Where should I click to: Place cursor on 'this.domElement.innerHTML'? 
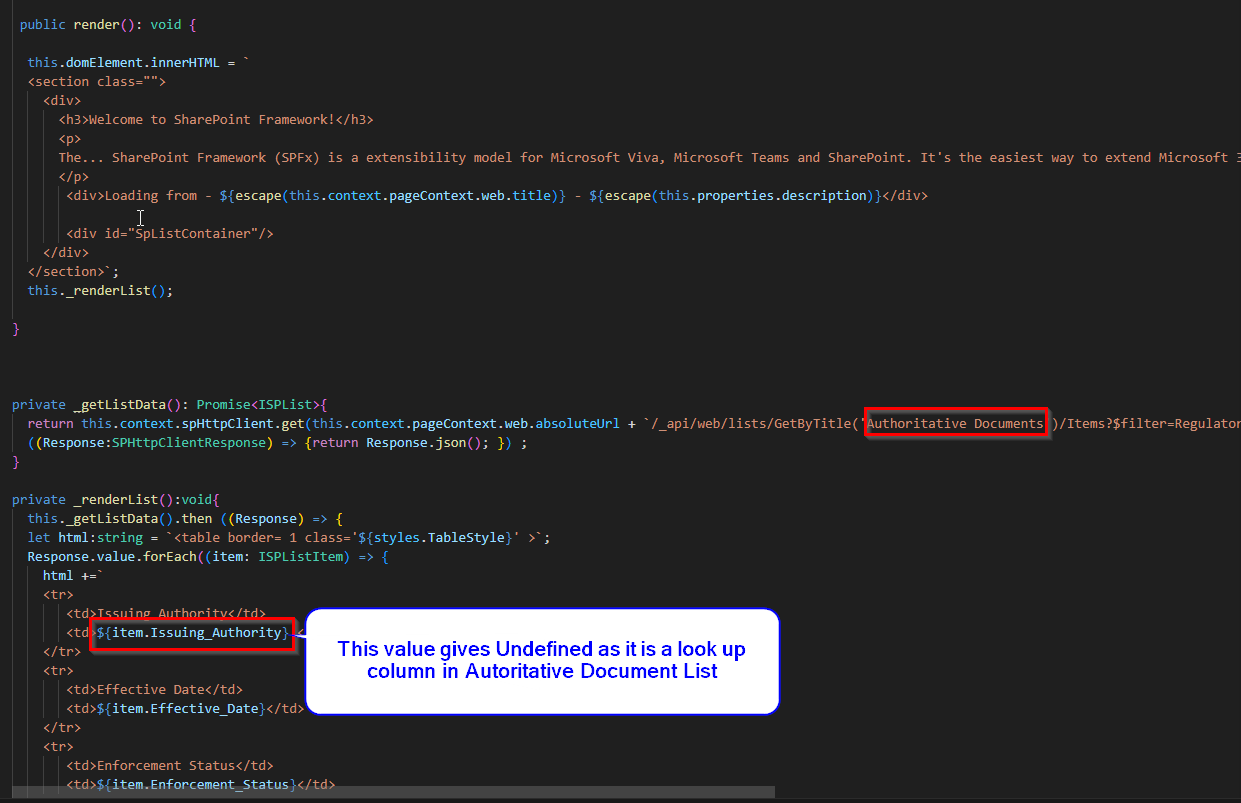click(123, 62)
